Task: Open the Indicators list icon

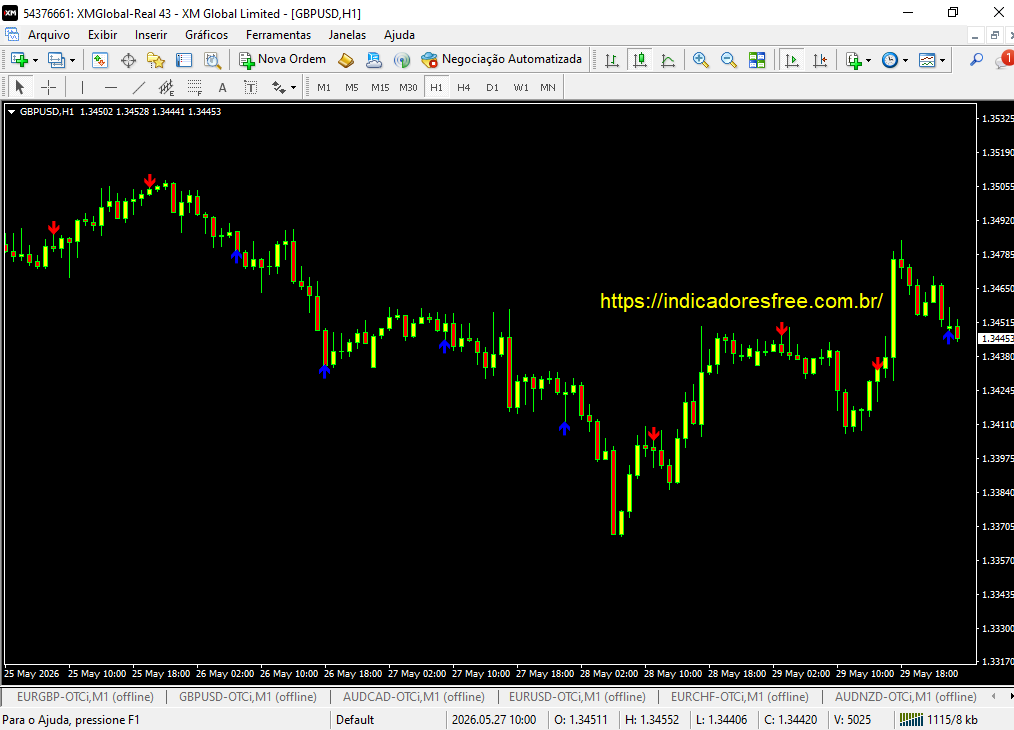Action: point(854,60)
